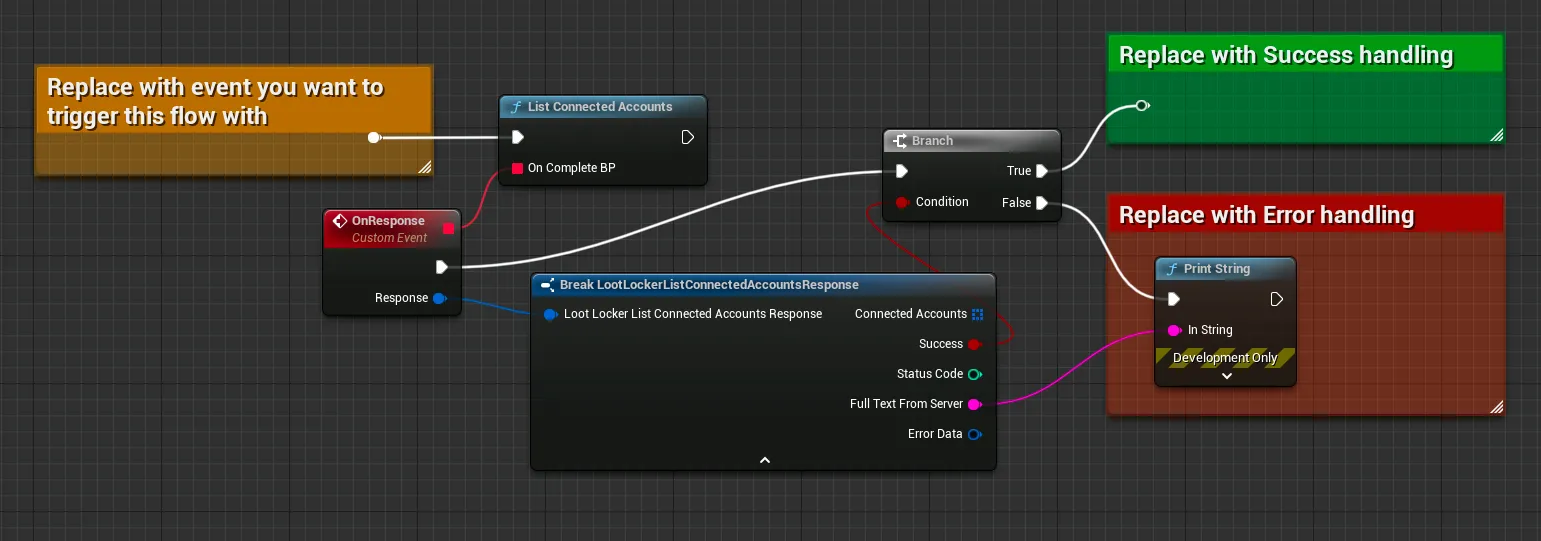
Task: Select the OnResponse Custom Event node header
Action: tap(392, 228)
